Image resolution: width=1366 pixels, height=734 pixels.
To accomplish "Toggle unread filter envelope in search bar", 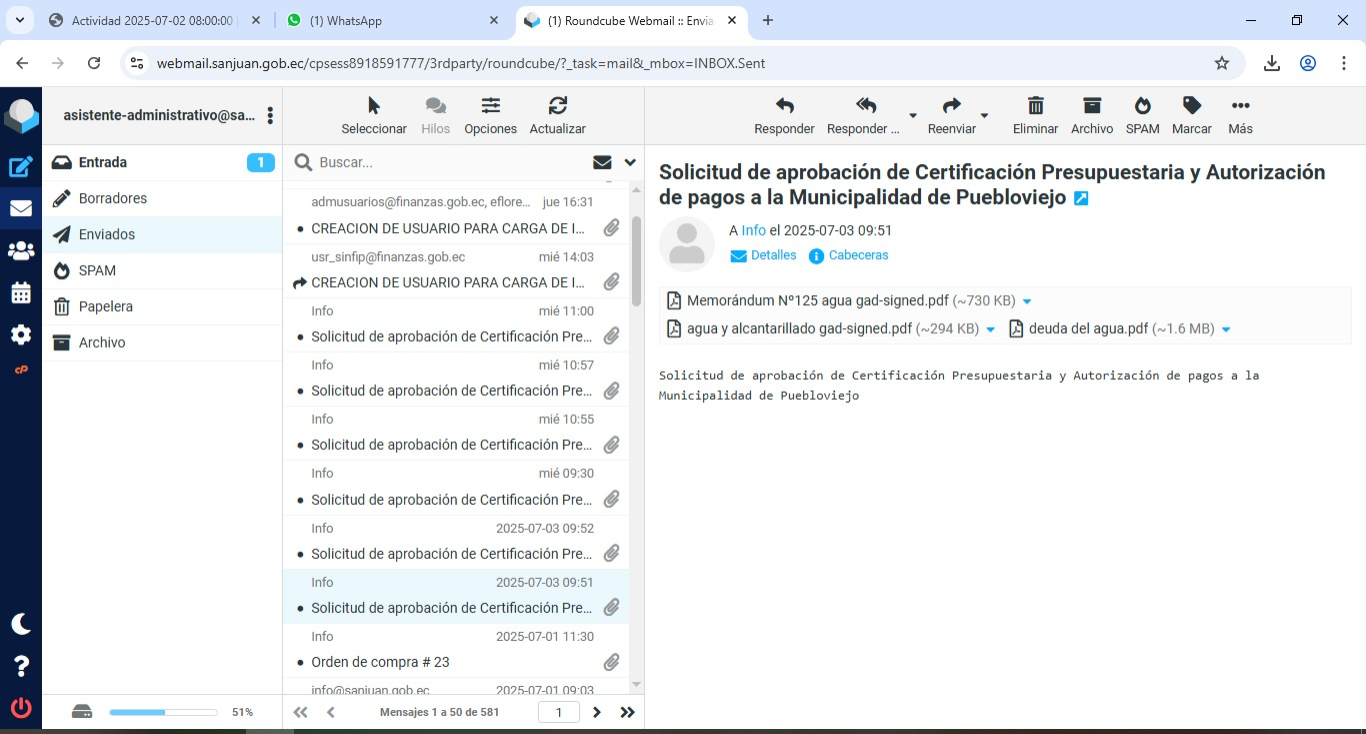I will coord(602,162).
